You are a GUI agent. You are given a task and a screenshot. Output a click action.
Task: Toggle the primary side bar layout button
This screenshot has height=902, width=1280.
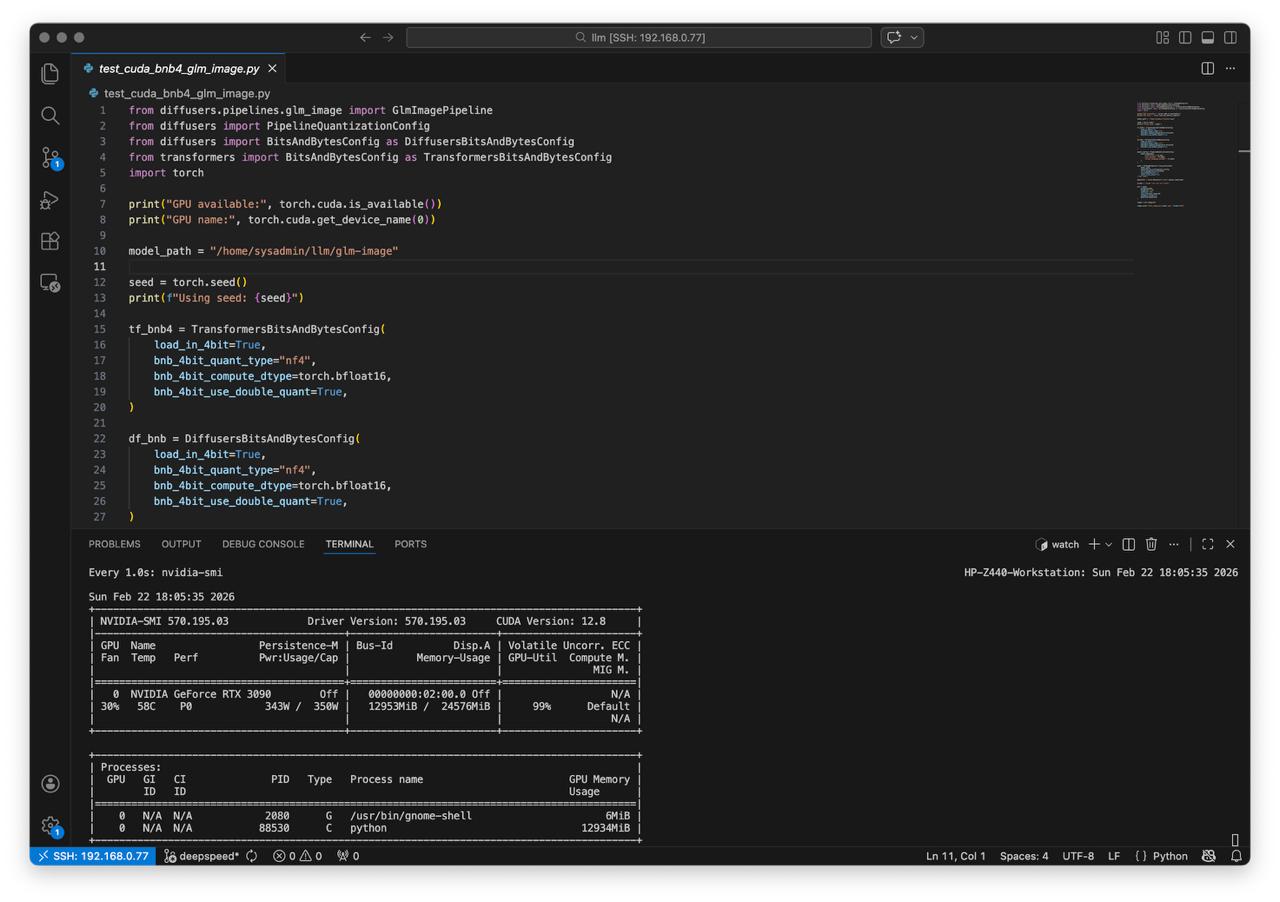1185,37
